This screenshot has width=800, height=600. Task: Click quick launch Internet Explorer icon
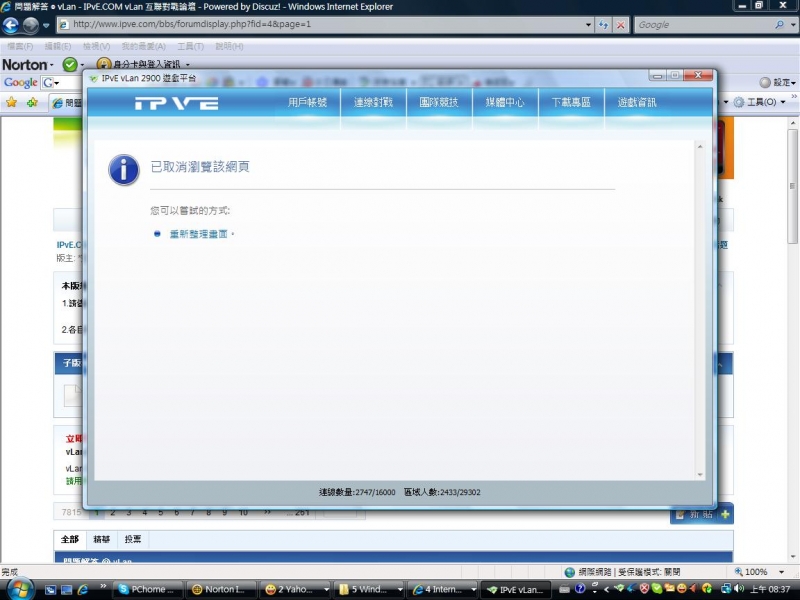pyautogui.click(x=83, y=589)
